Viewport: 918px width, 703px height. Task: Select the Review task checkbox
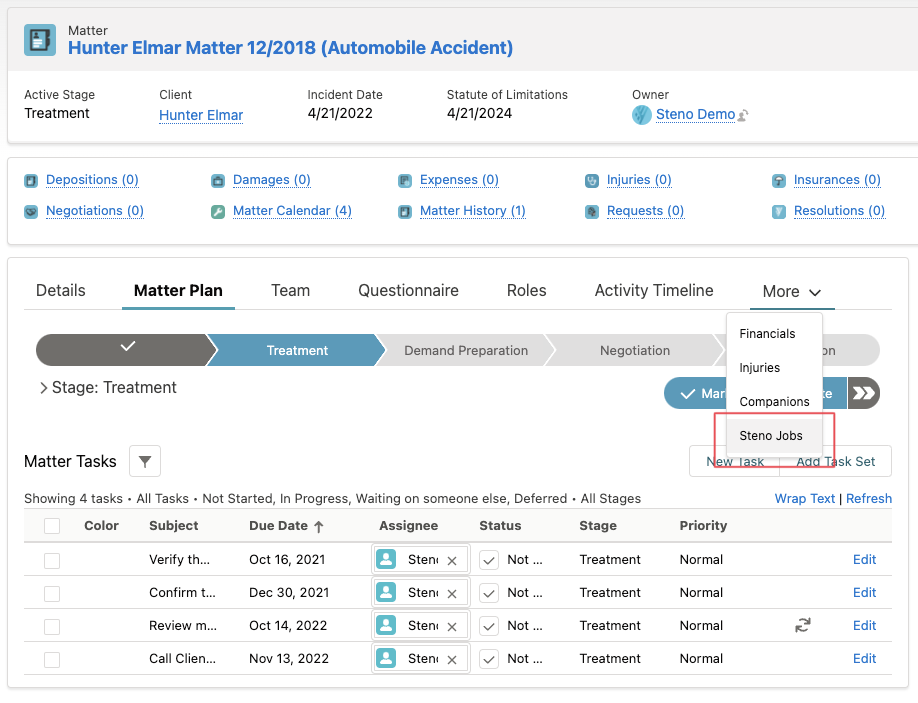(52, 626)
